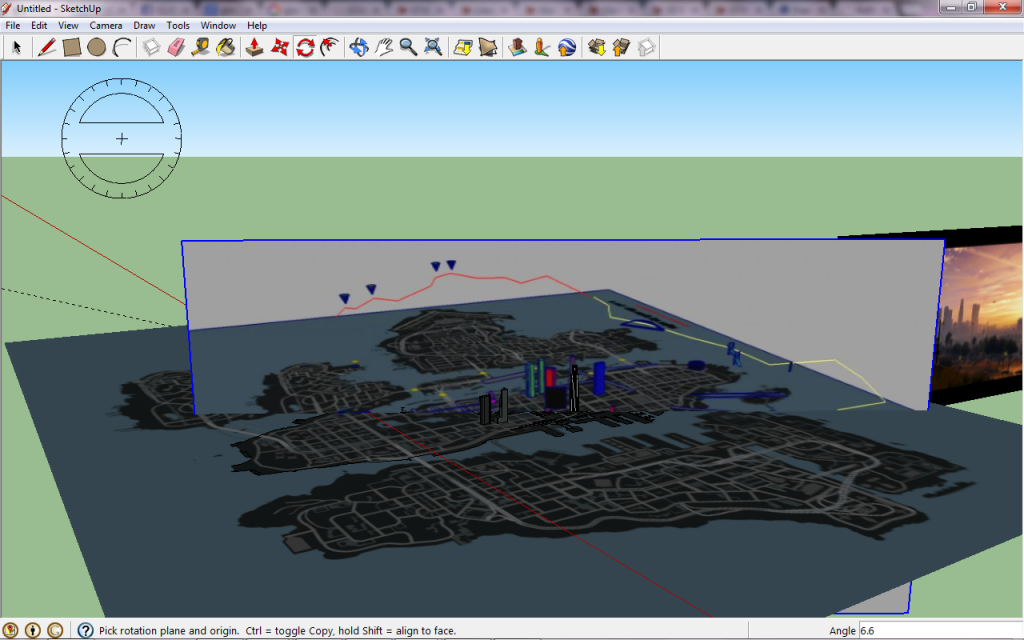
Task: Click the Angle value input field
Action: pos(938,631)
